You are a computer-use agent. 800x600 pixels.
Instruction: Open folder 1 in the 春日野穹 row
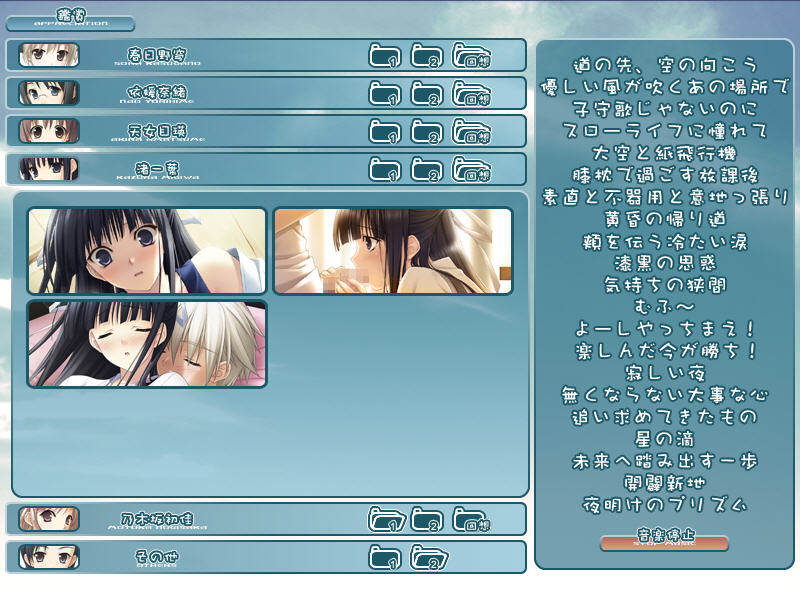pyautogui.click(x=385, y=55)
